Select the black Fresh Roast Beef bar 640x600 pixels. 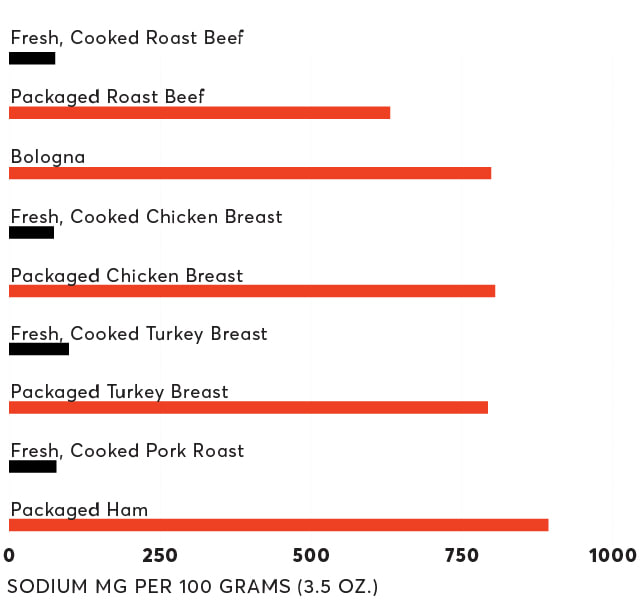point(32,58)
